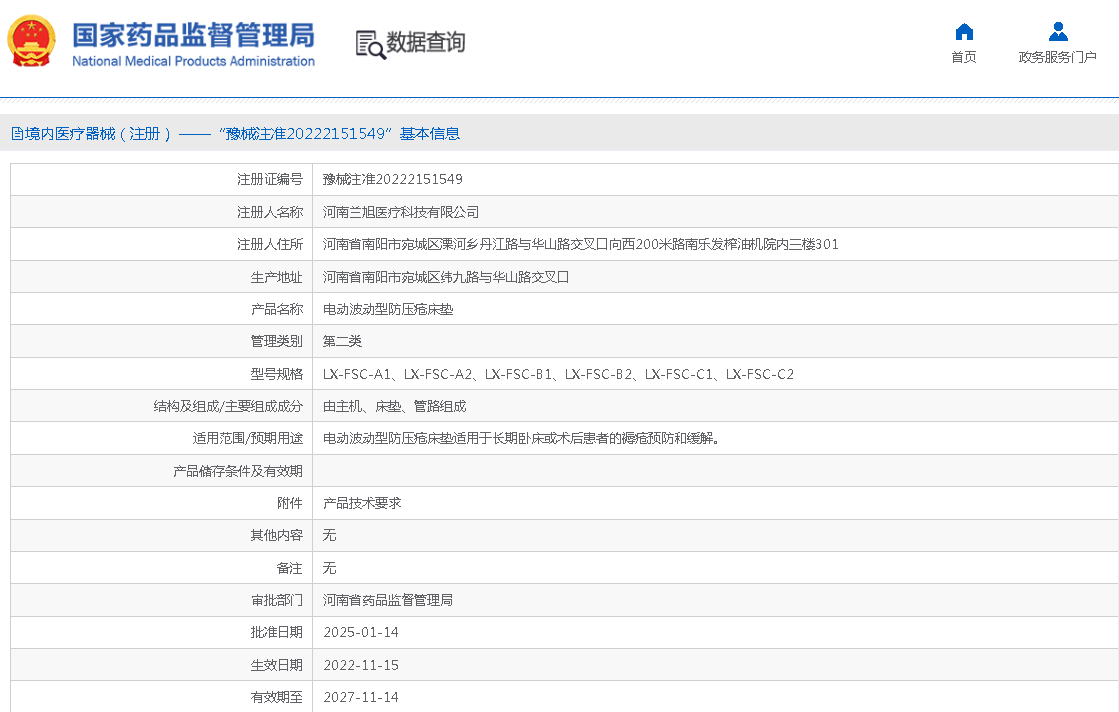1119x712 pixels.
Task: Click approving department 河南省药品监督管理局 value
Action: (x=387, y=601)
